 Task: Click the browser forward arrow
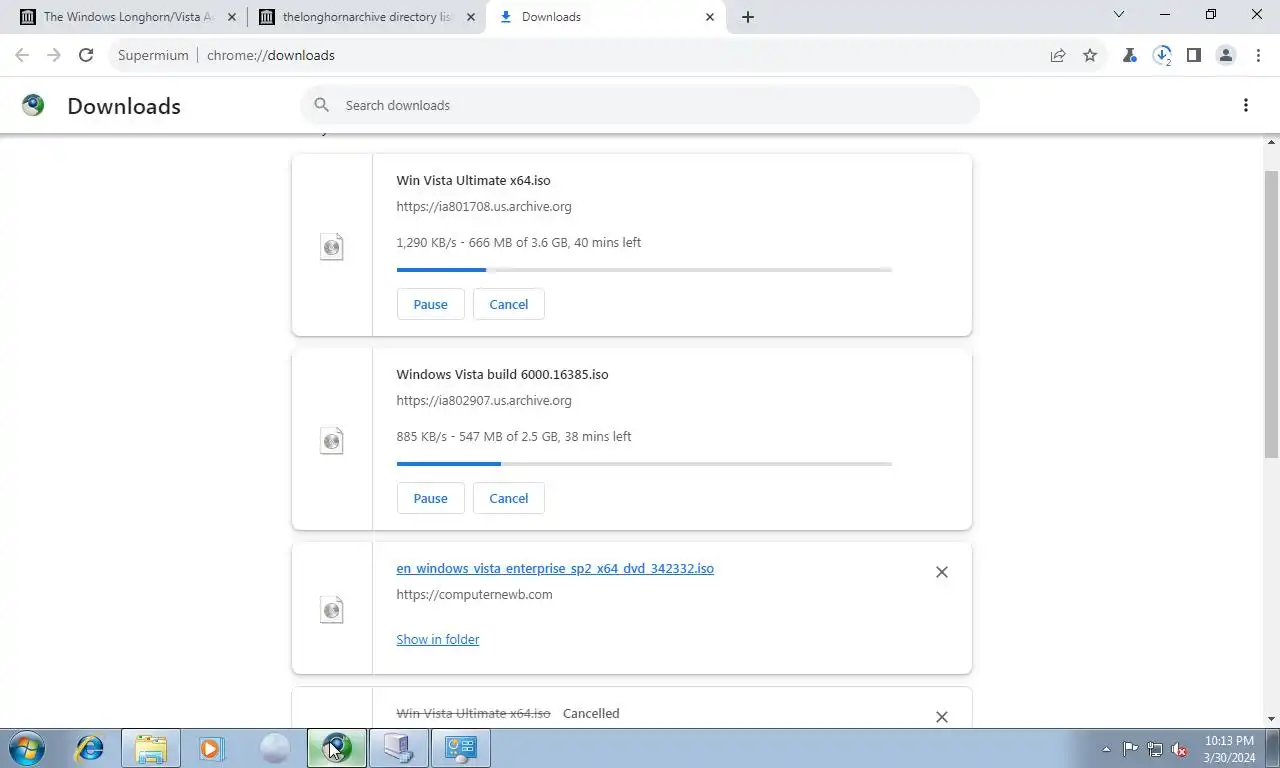pos(54,55)
